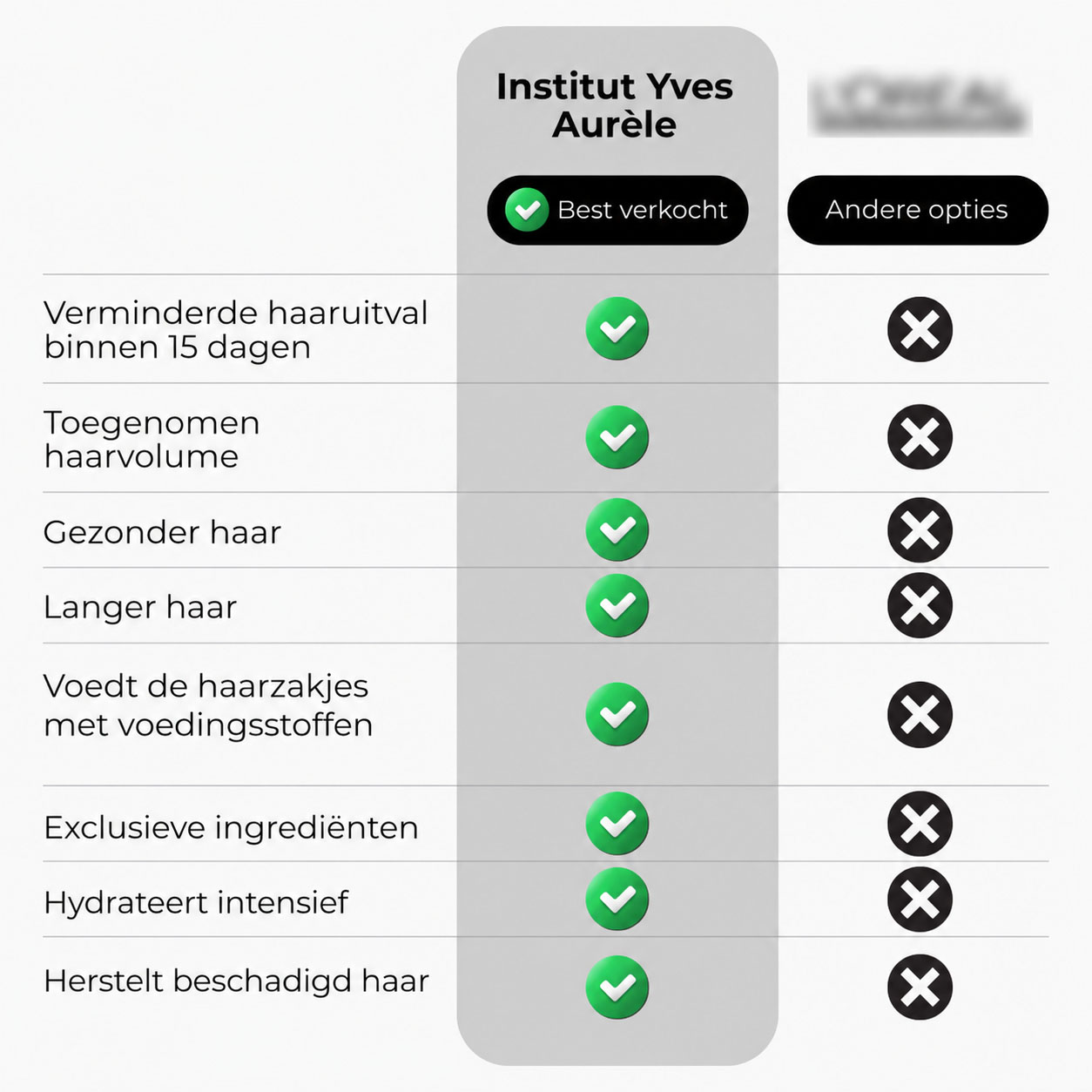The height and width of the screenshot is (1092, 1092).
Task: Click the black X for Exclusieve ingrediënten
Action: coord(920,824)
